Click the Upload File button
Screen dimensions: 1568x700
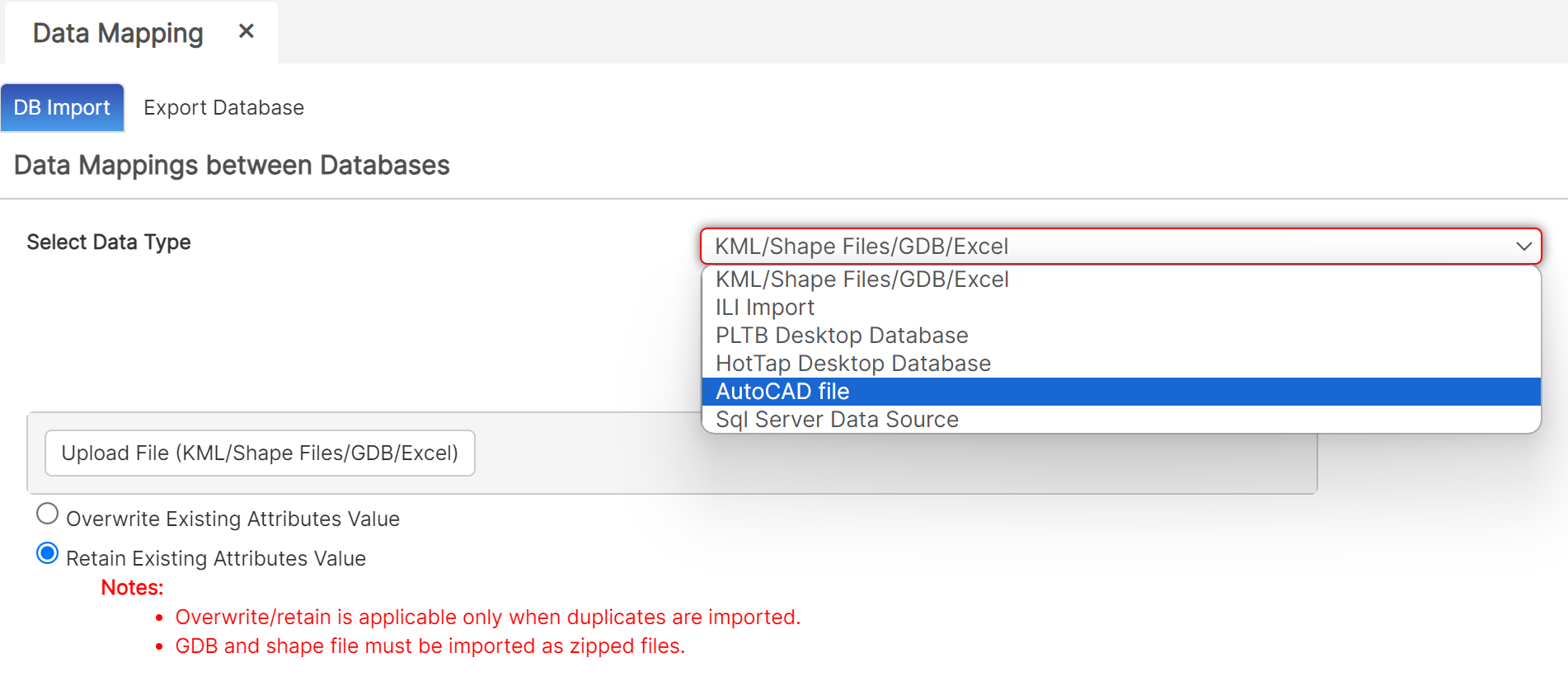pyautogui.click(x=260, y=453)
